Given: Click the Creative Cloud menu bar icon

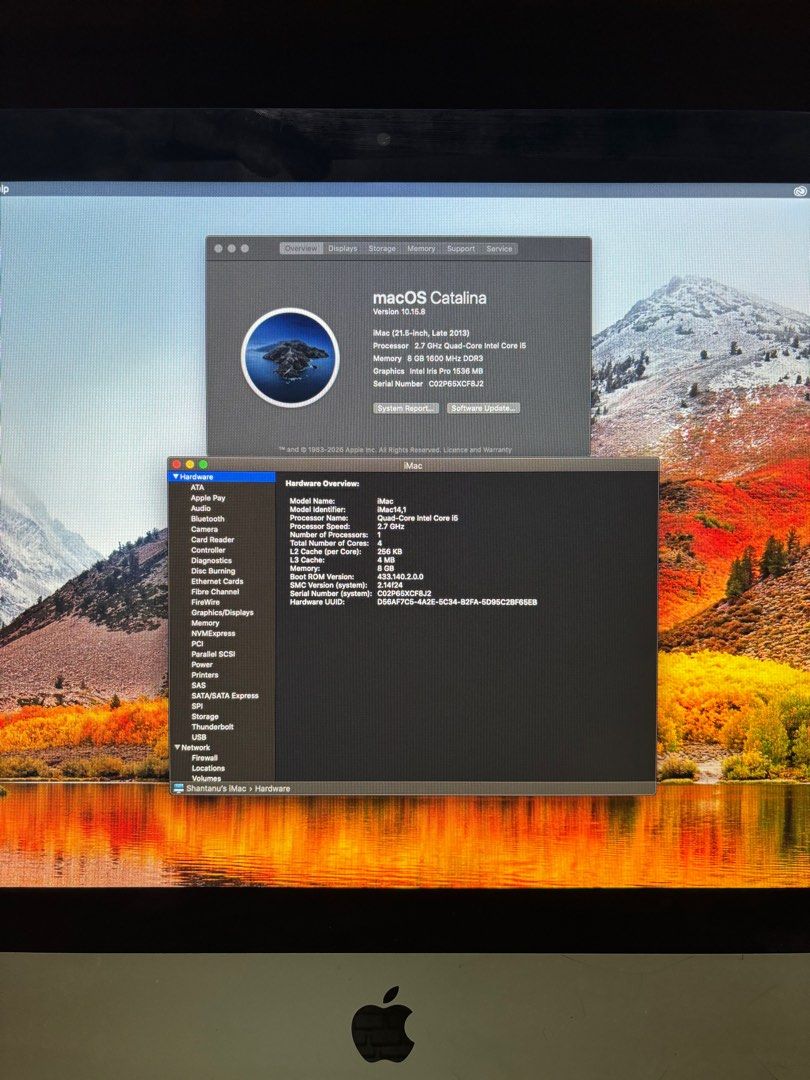Looking at the screenshot, I should coord(800,191).
